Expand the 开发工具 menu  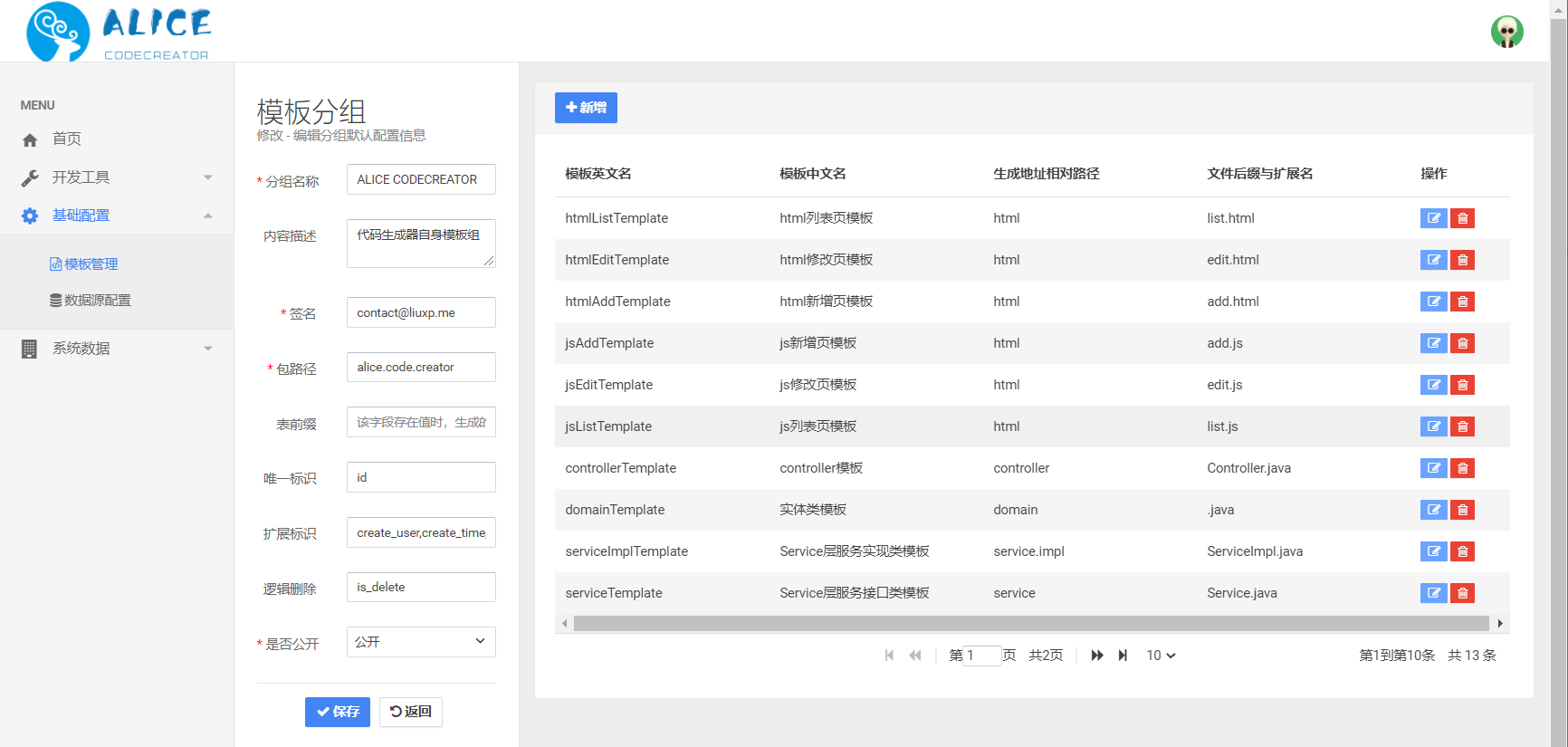point(117,177)
